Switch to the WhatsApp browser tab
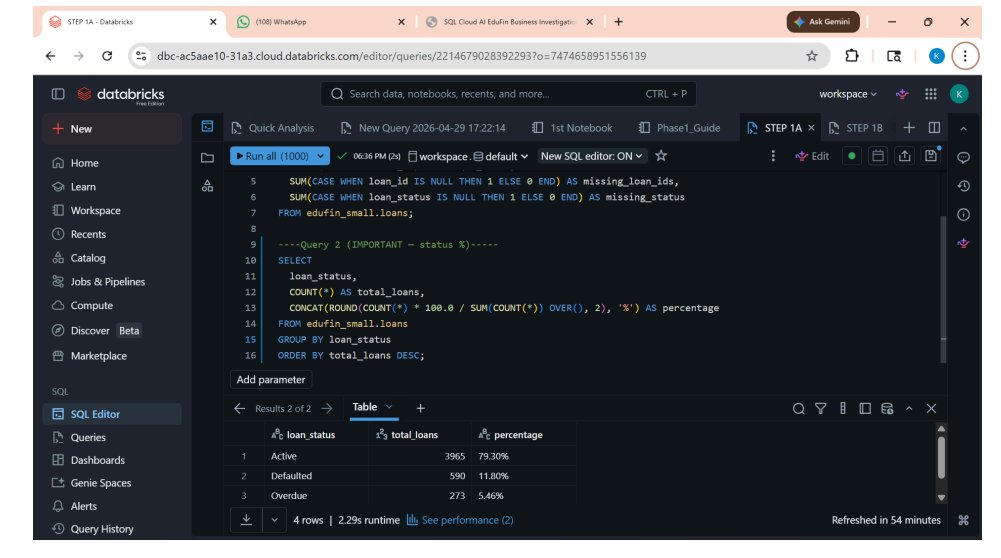 [x=321, y=22]
